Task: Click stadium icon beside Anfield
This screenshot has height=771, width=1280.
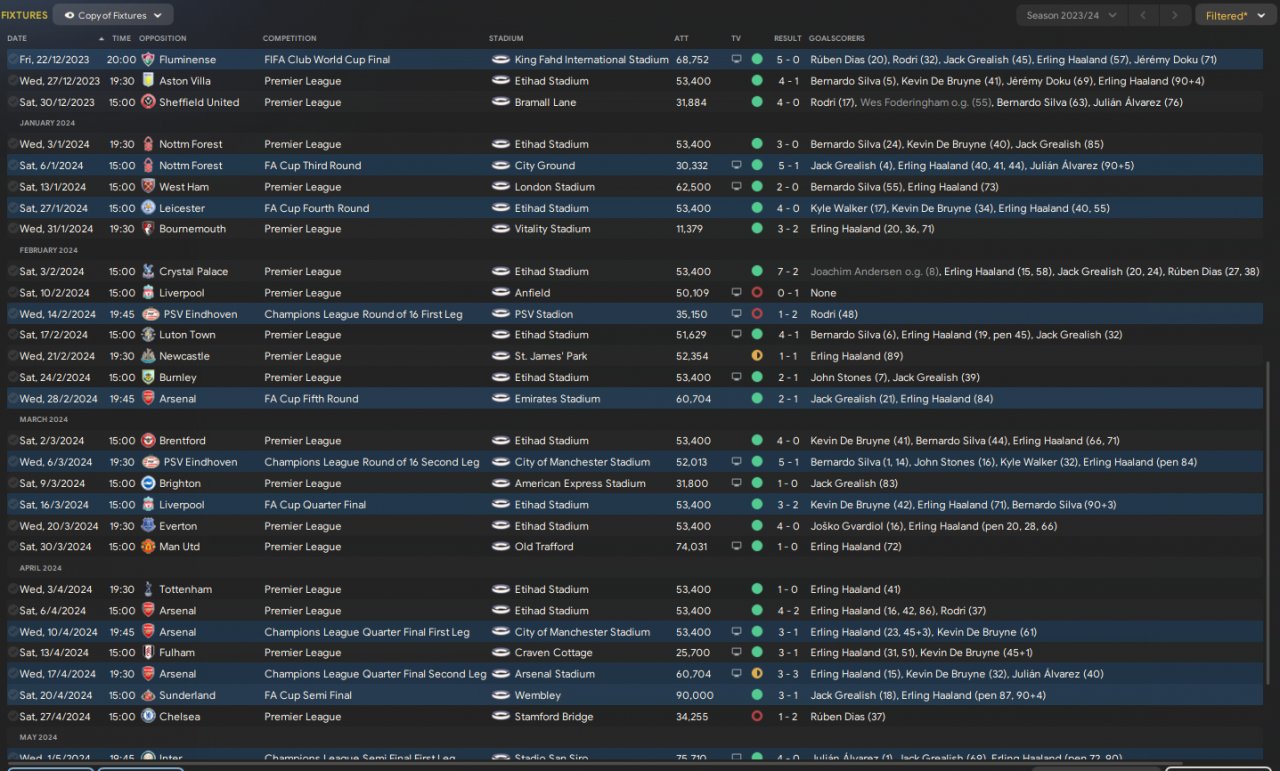Action: pos(501,293)
